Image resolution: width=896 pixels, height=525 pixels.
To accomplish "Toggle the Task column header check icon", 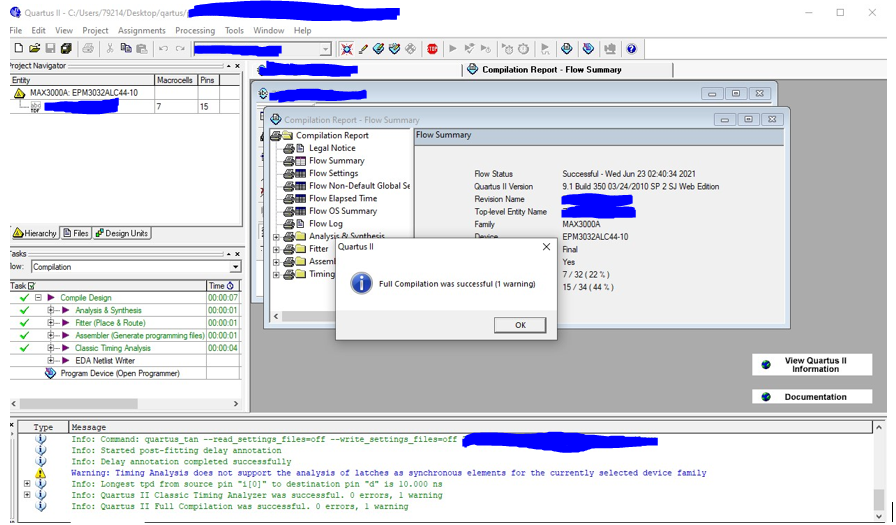I will (32, 286).
